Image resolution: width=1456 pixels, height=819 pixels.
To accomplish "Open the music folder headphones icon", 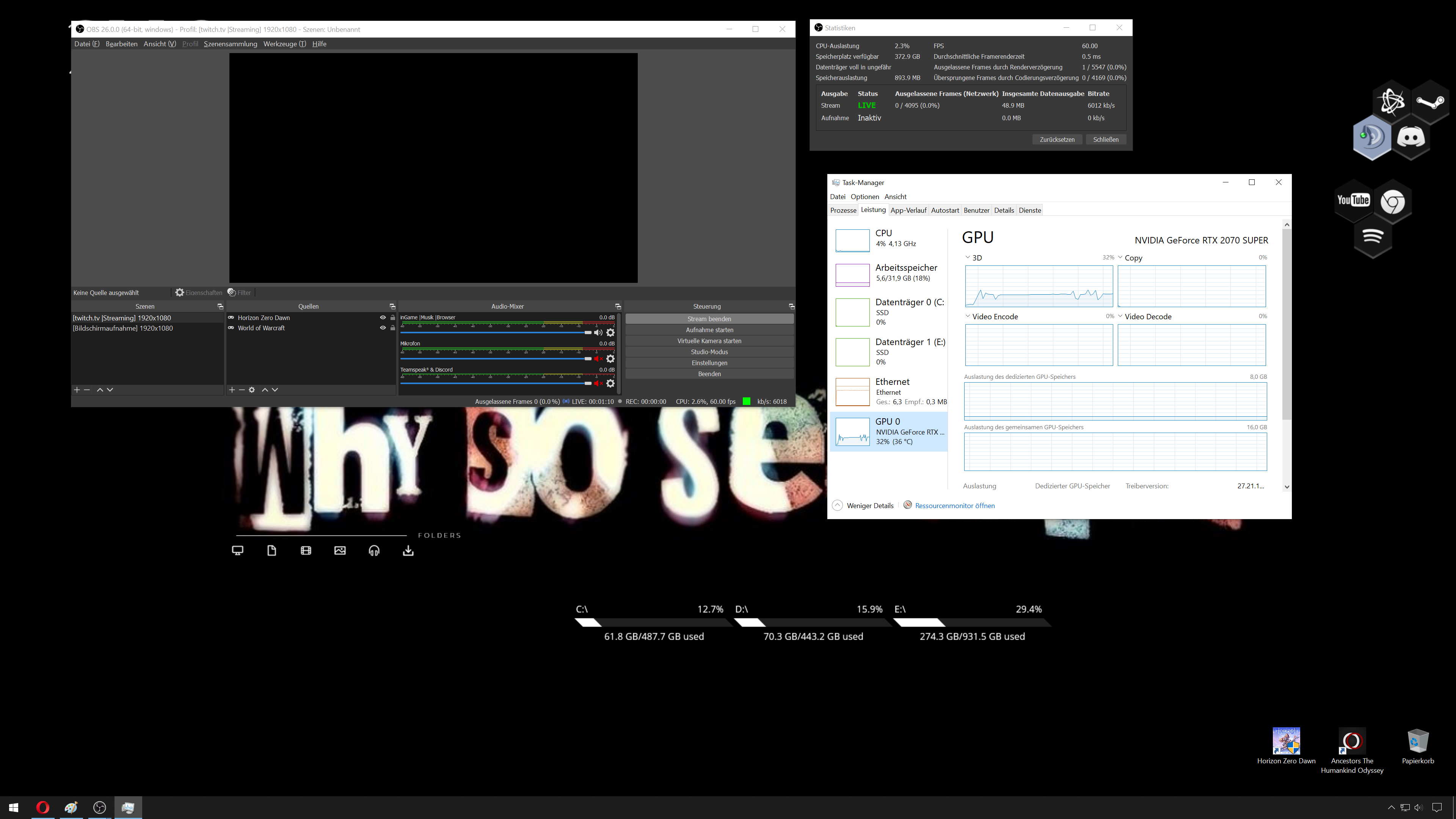I will [374, 551].
